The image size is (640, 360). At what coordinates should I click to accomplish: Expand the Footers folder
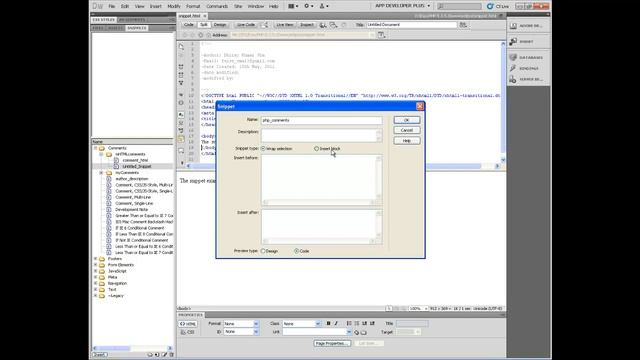pos(96,259)
